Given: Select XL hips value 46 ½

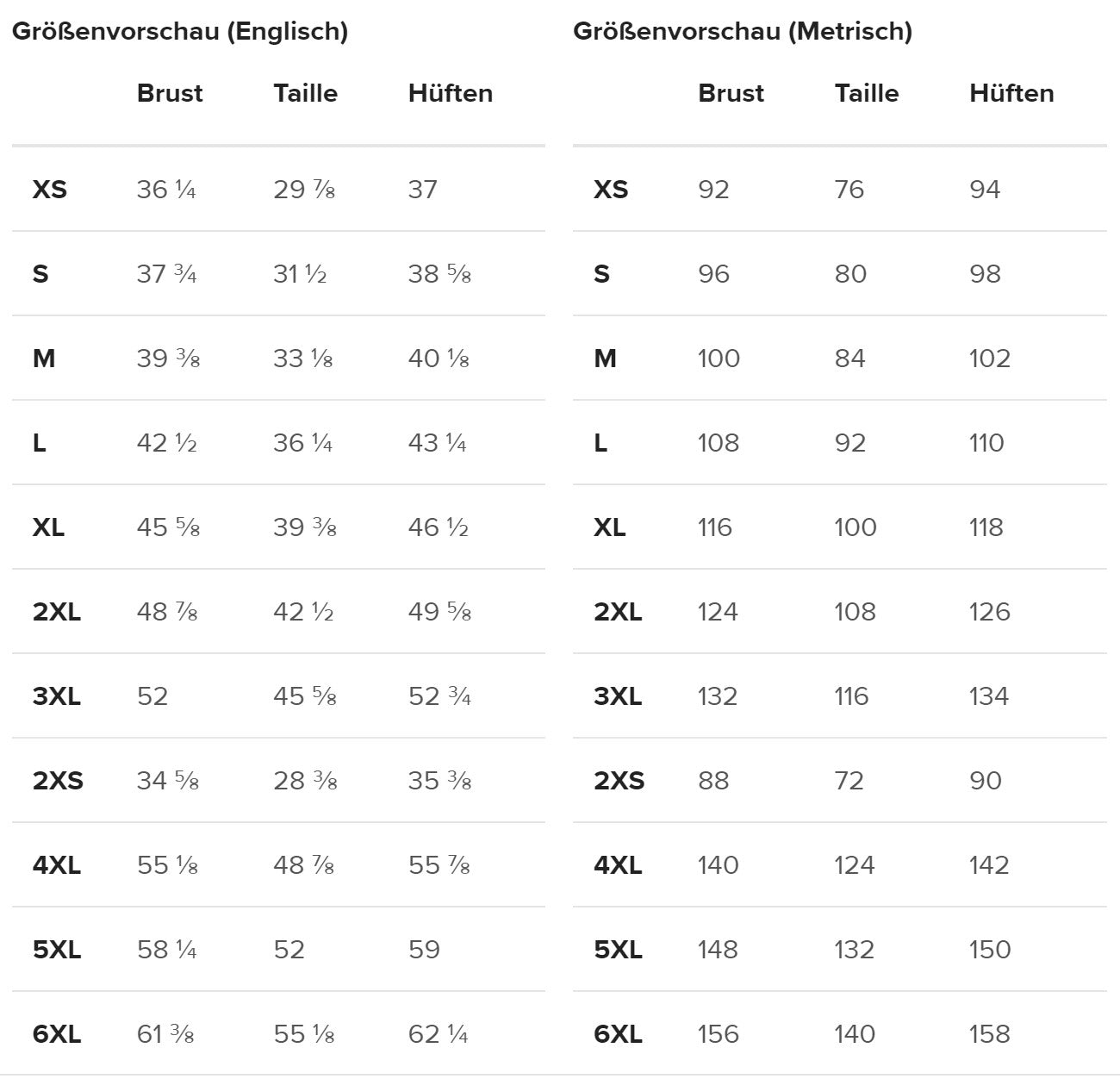Looking at the screenshot, I should pos(438,527).
